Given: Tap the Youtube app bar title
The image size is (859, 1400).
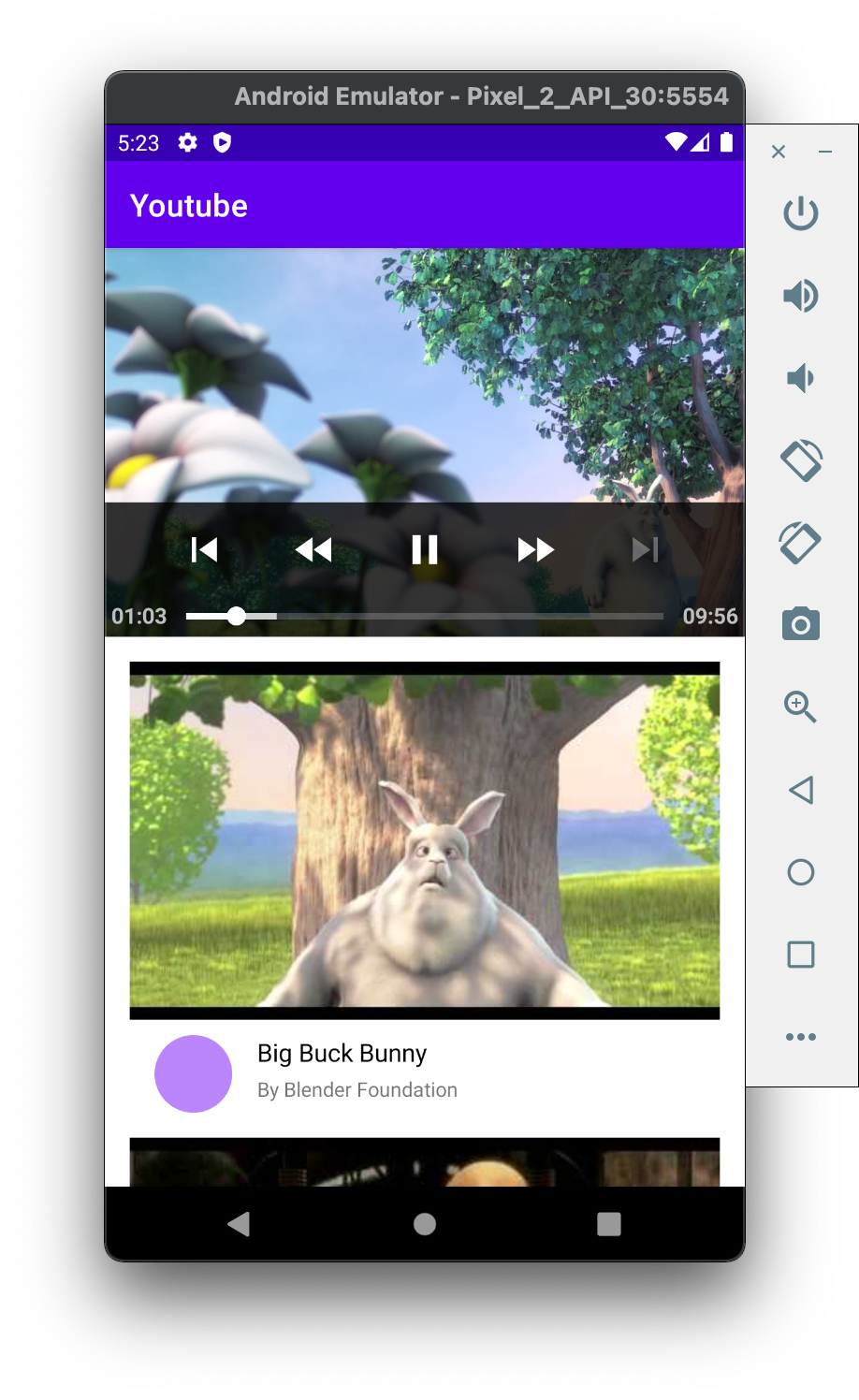Looking at the screenshot, I should point(189,206).
